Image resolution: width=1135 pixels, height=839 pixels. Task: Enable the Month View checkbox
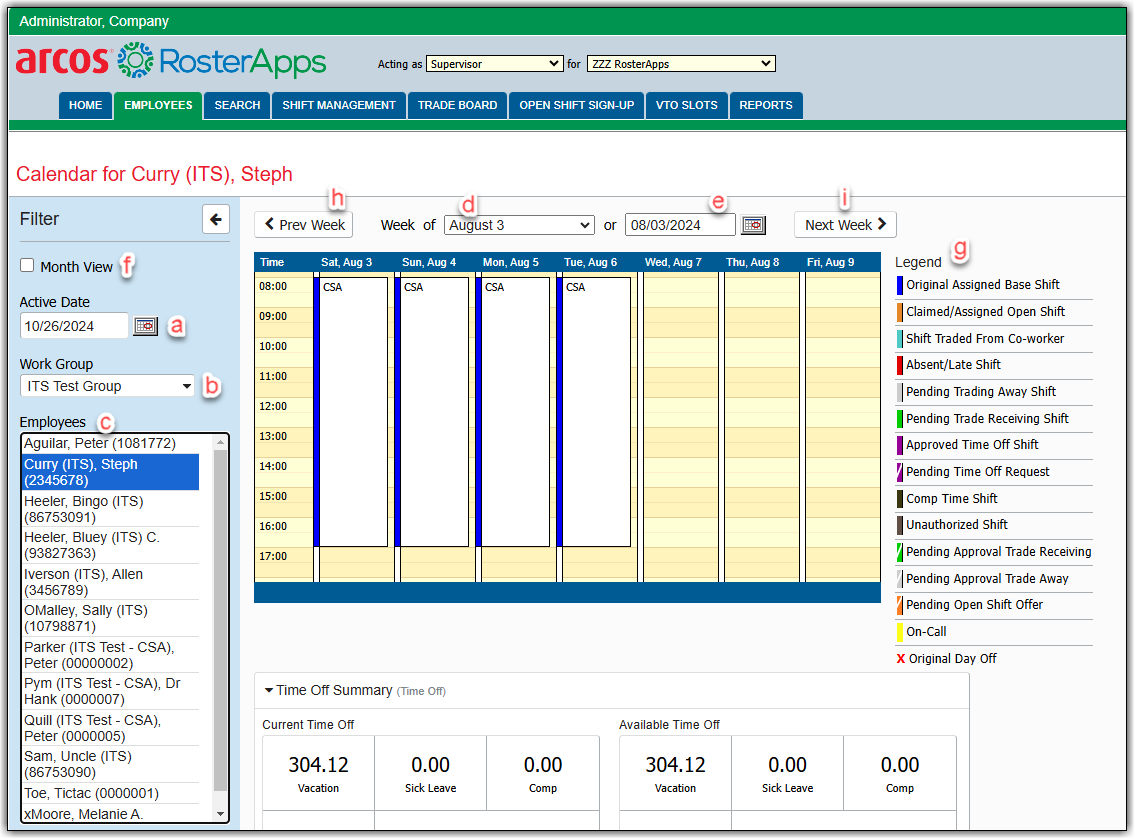[x=28, y=266]
